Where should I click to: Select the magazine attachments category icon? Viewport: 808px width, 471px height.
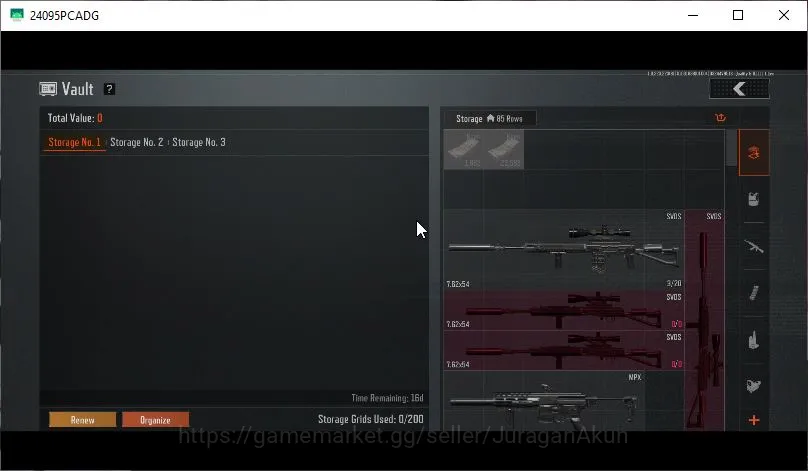coord(754,293)
